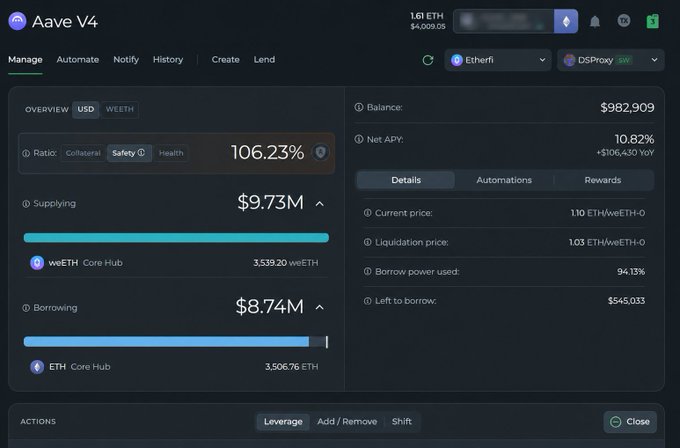
Task: Open the Etherfi market dropdown
Action: [498, 60]
